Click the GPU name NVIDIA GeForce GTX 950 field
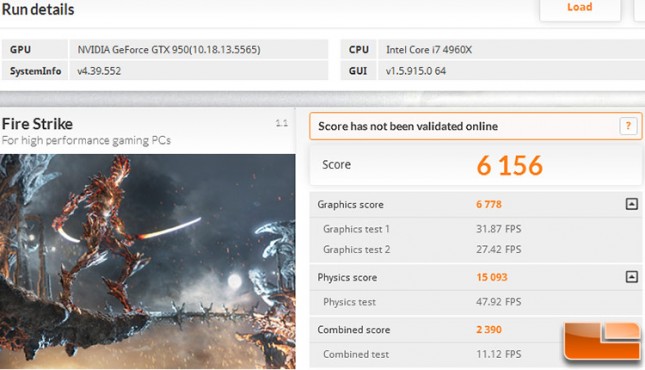This screenshot has height=370, width=645. 199,49
